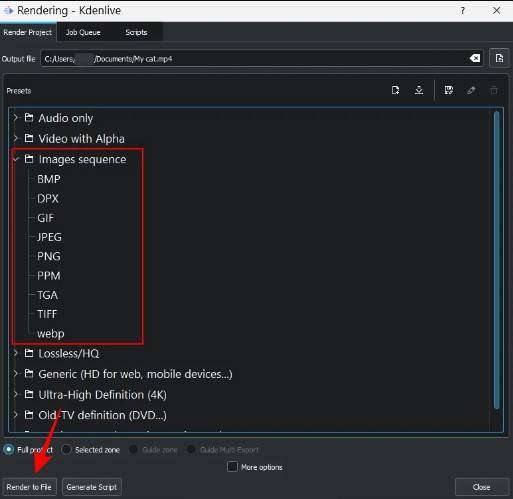The image size is (513, 499).
Task: Collapse the Images sequence folder
Action: click(15, 159)
